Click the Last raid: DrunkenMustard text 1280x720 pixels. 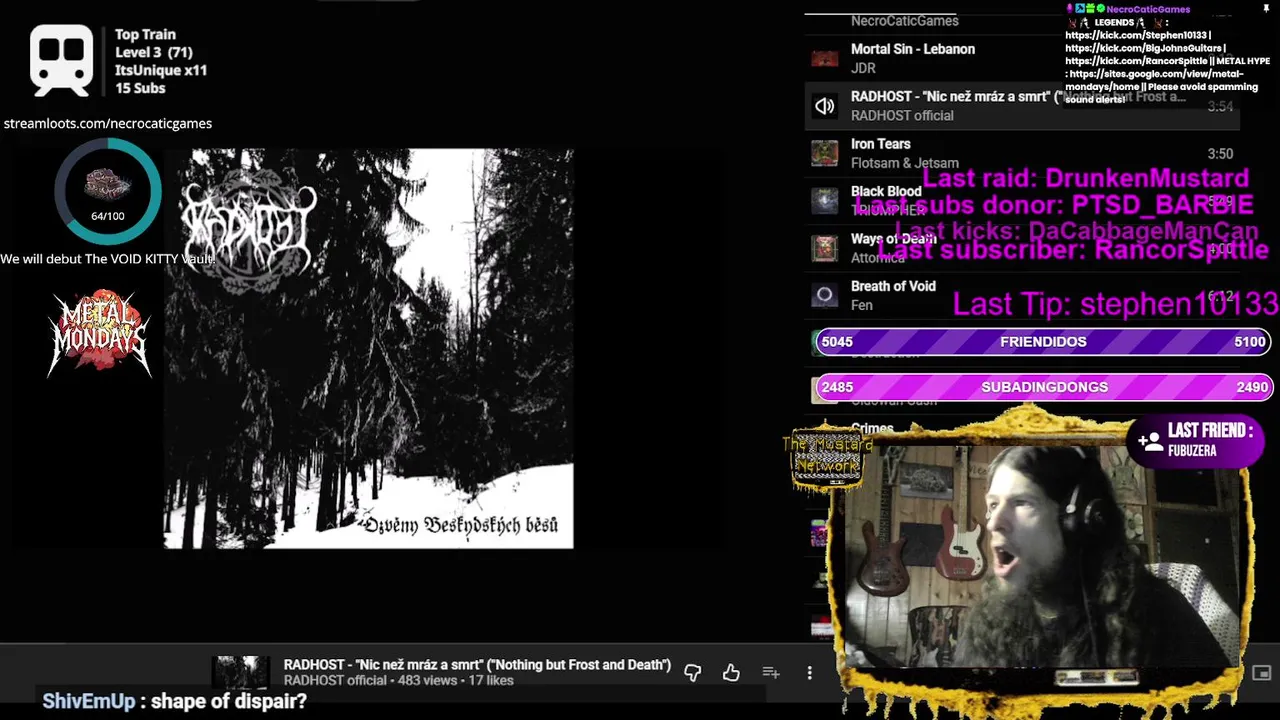(x=1085, y=179)
